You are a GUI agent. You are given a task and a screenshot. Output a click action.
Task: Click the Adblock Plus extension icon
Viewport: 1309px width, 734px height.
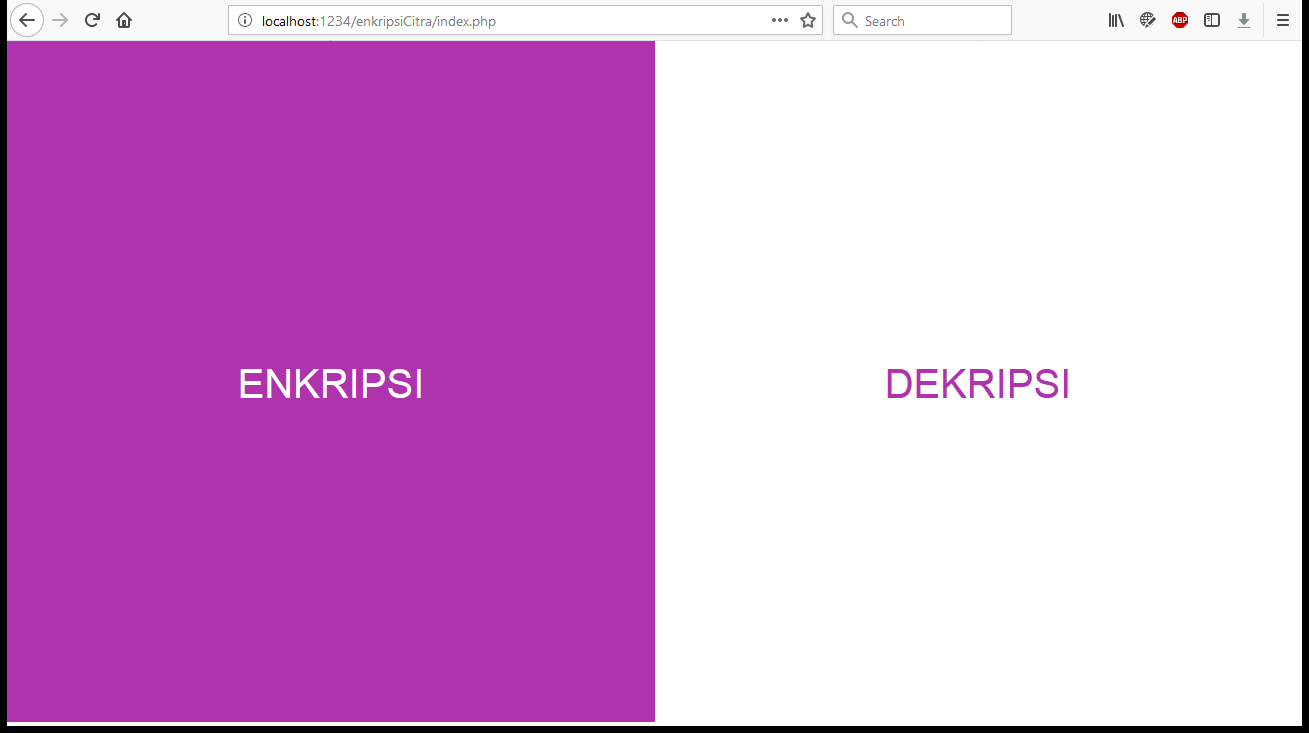1180,20
